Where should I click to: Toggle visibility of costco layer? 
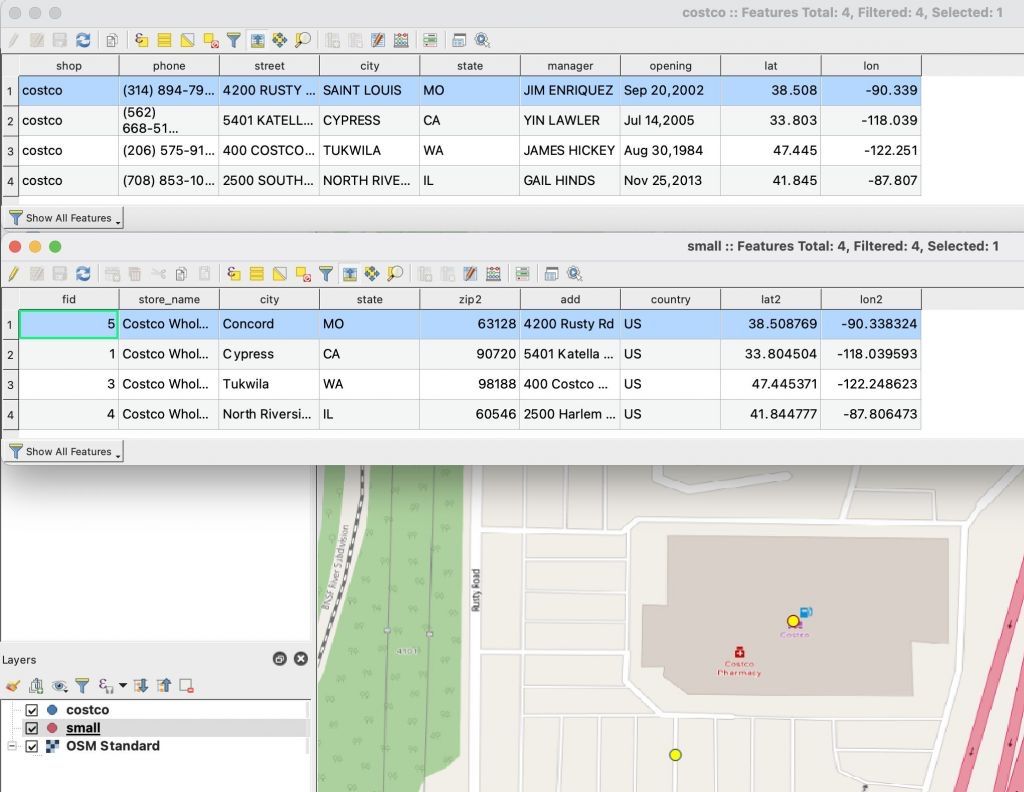pyautogui.click(x=31, y=710)
